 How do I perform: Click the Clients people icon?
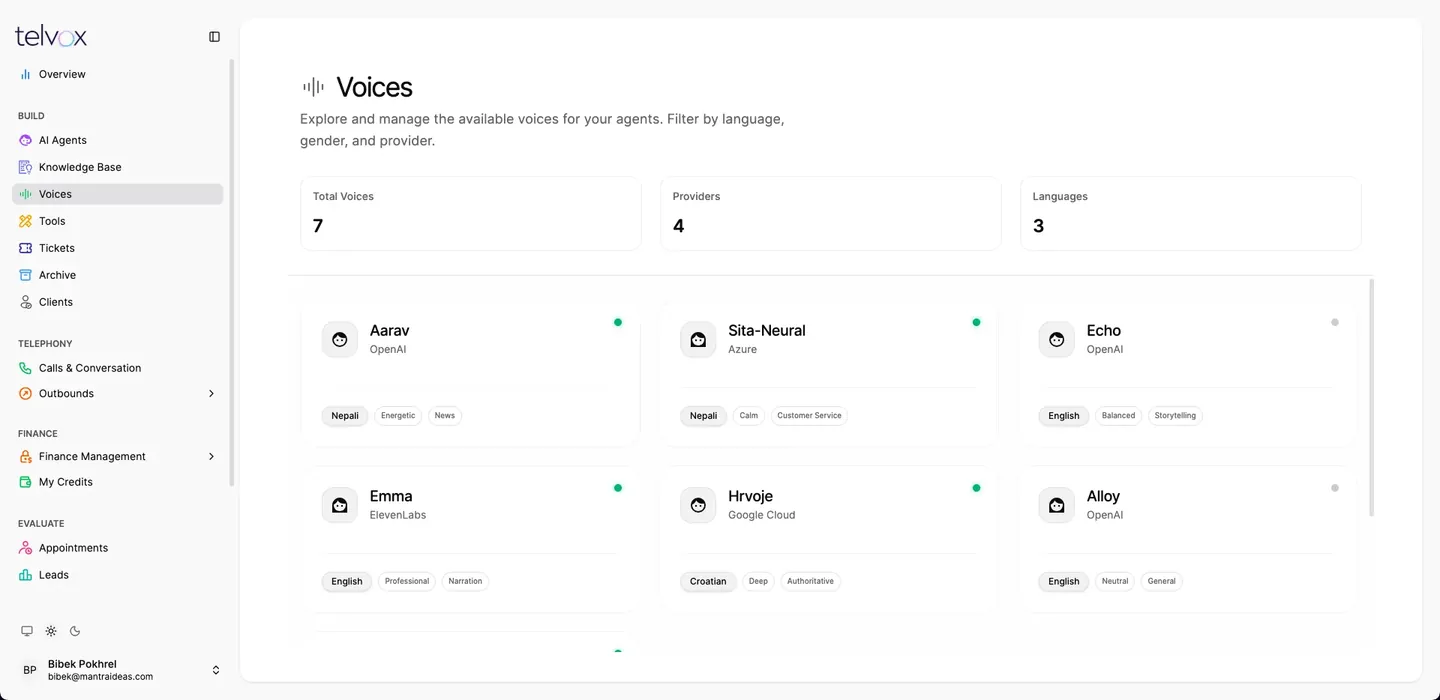(26, 302)
